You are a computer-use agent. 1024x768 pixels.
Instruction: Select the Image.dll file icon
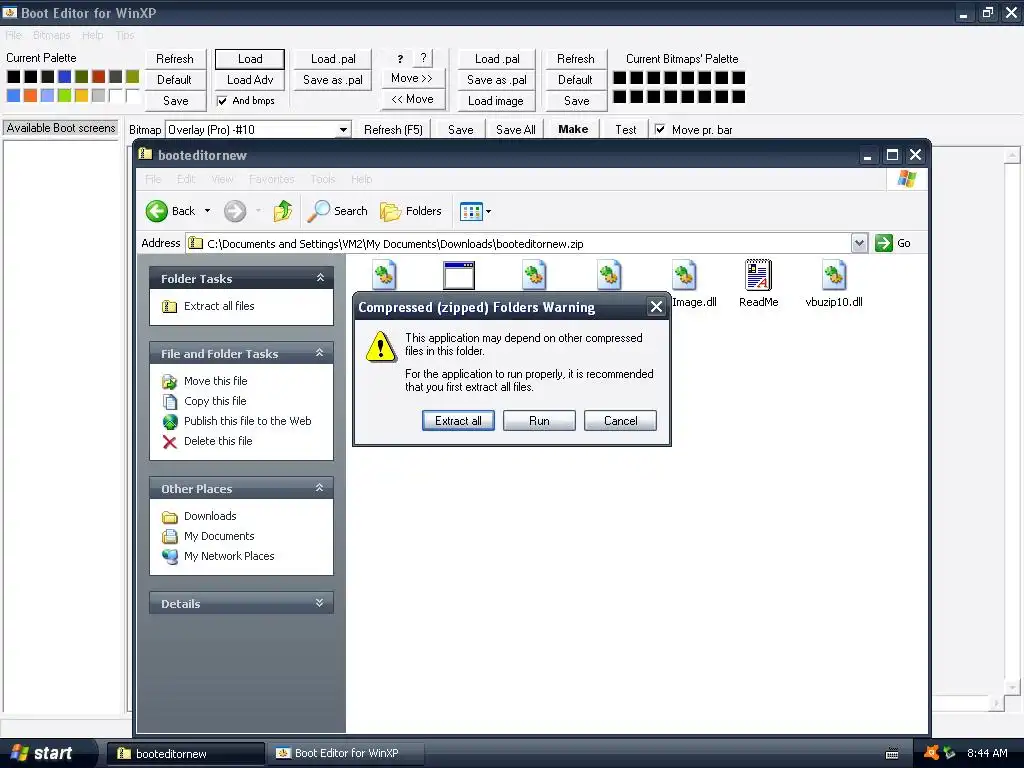tap(684, 275)
